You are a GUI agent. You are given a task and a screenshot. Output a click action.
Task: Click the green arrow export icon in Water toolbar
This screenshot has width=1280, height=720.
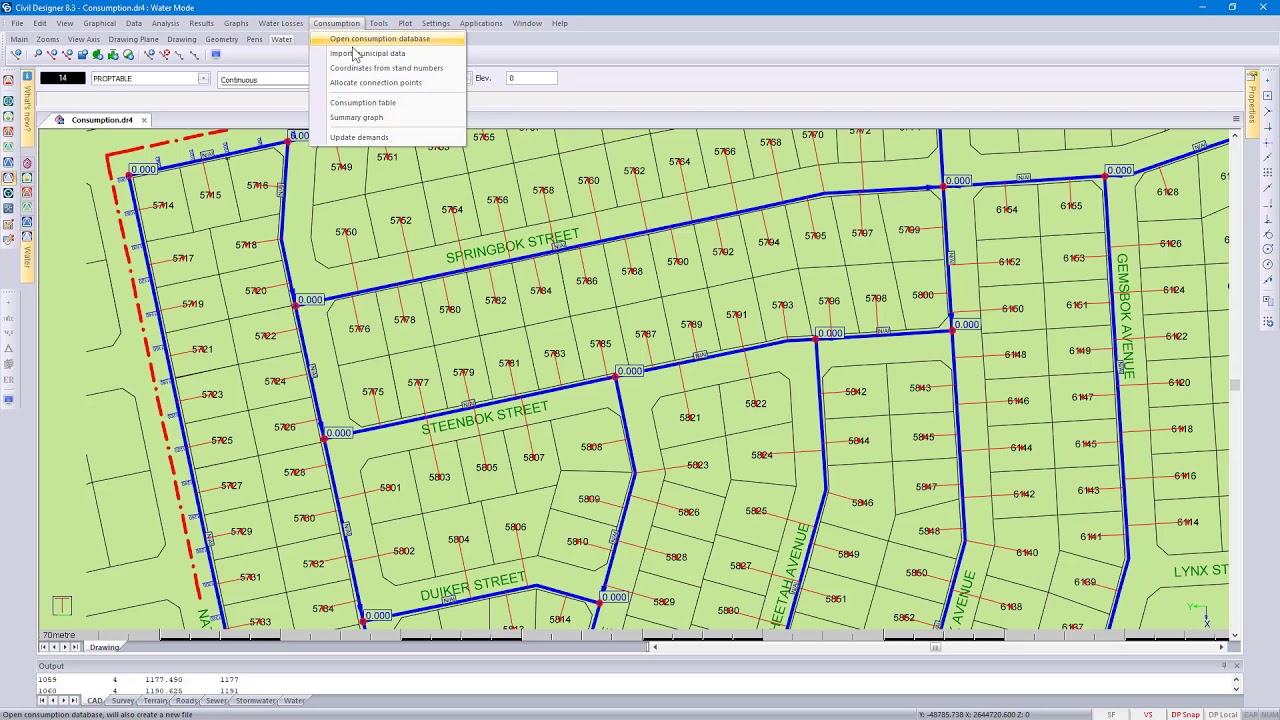coord(113,54)
